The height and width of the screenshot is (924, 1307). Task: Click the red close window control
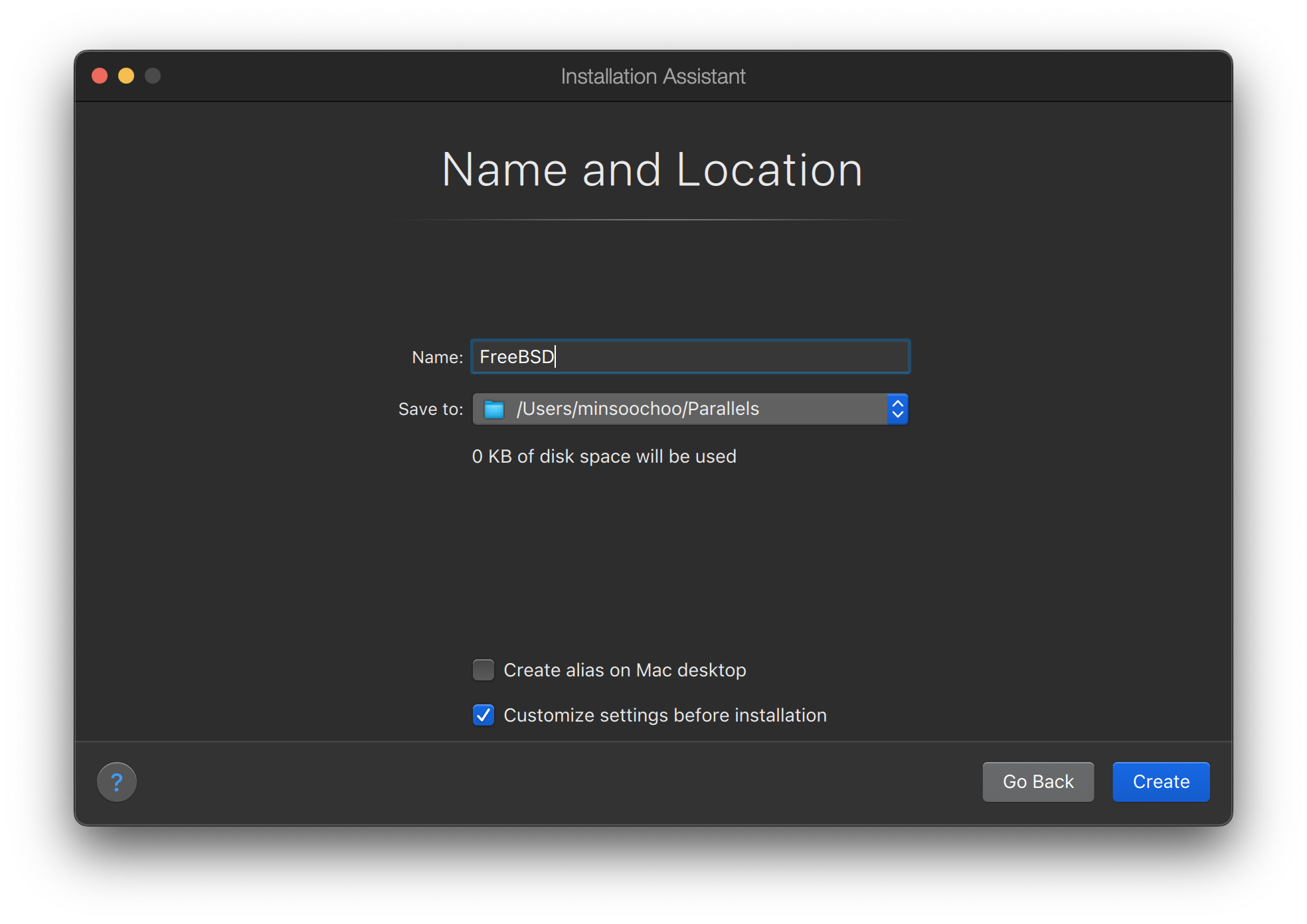[x=100, y=76]
